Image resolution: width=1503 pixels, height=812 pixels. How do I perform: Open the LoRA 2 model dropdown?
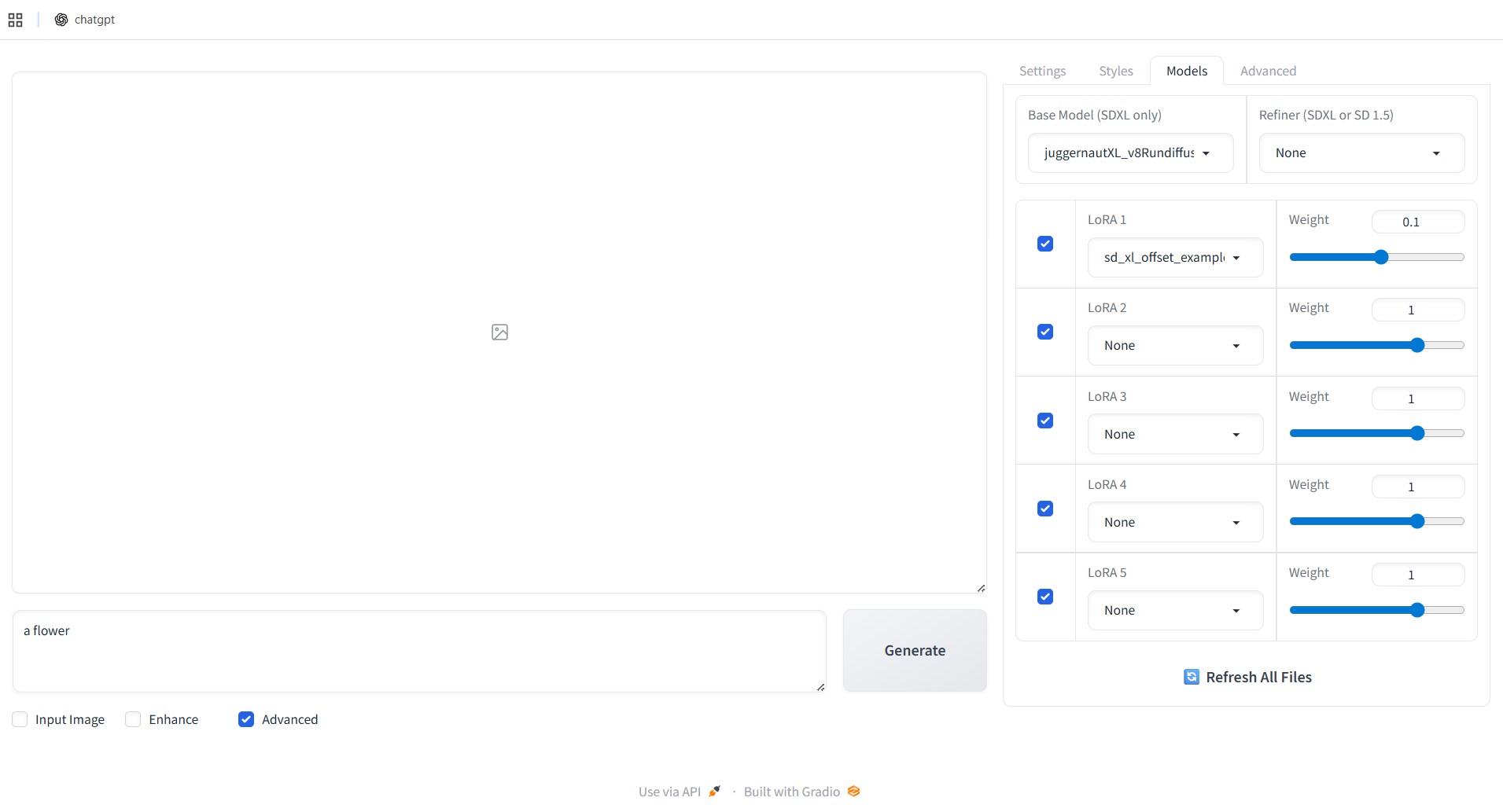1175,346
